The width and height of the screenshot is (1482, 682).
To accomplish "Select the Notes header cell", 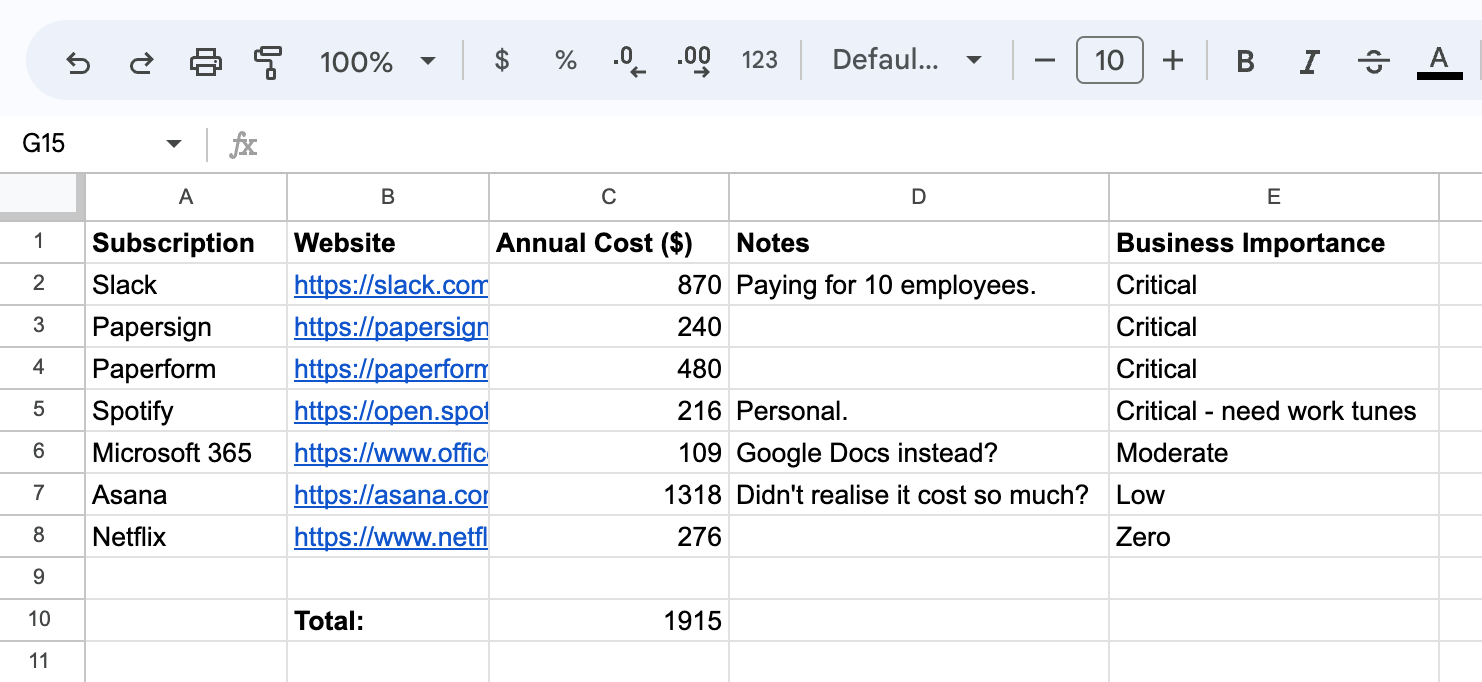I will [919, 243].
